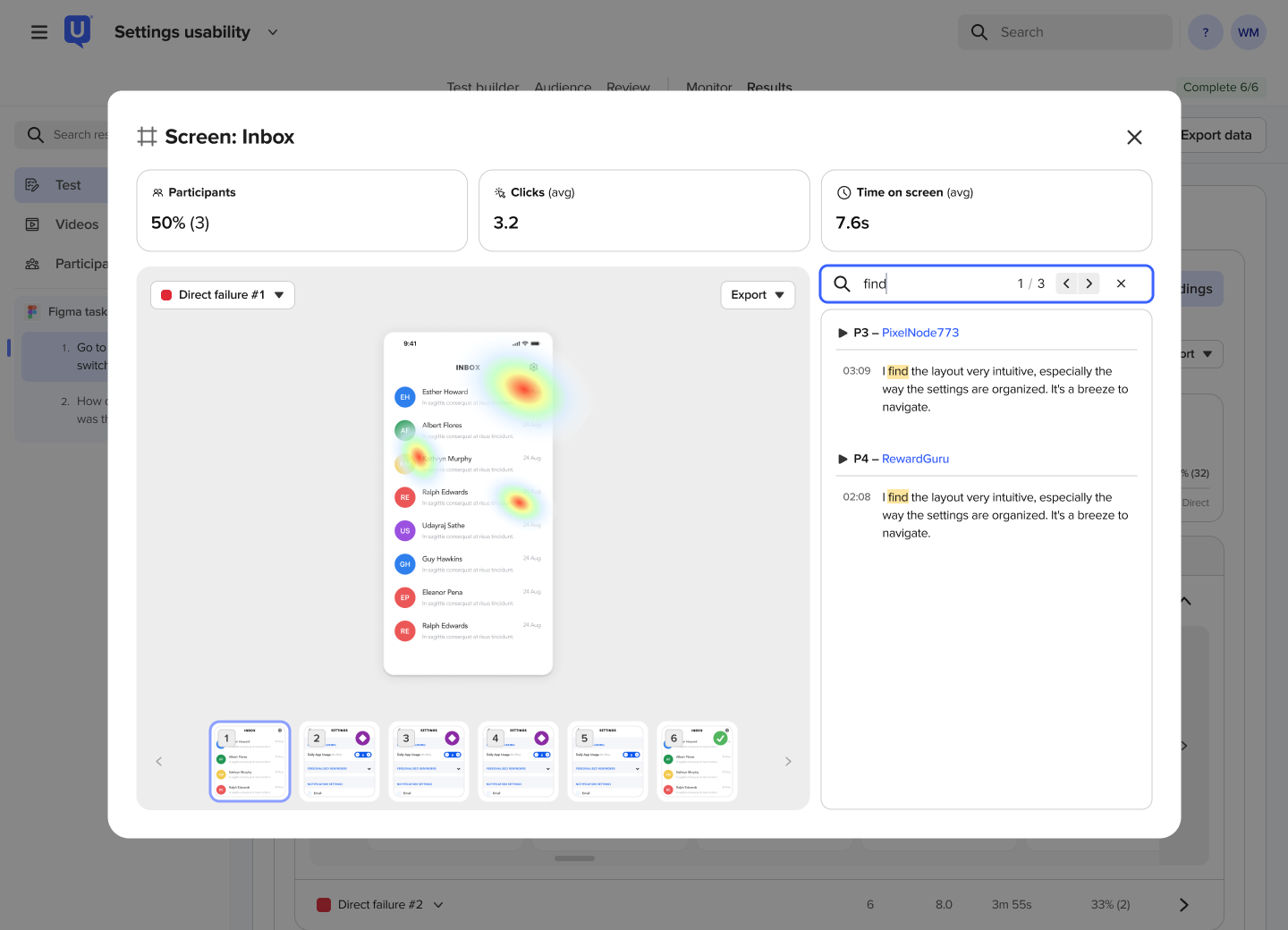Open the Direct failure #1 dropdown
1288x930 pixels.
[x=223, y=295]
